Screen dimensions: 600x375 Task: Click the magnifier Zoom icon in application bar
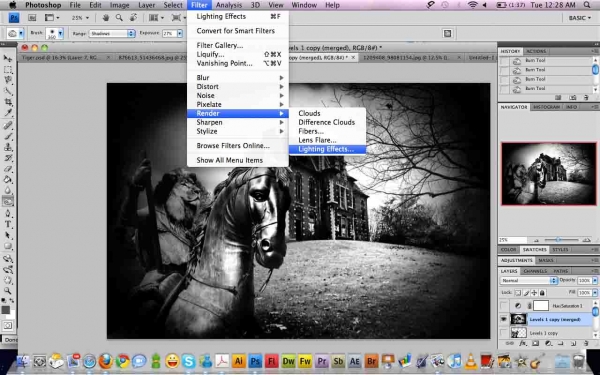tap(119, 18)
